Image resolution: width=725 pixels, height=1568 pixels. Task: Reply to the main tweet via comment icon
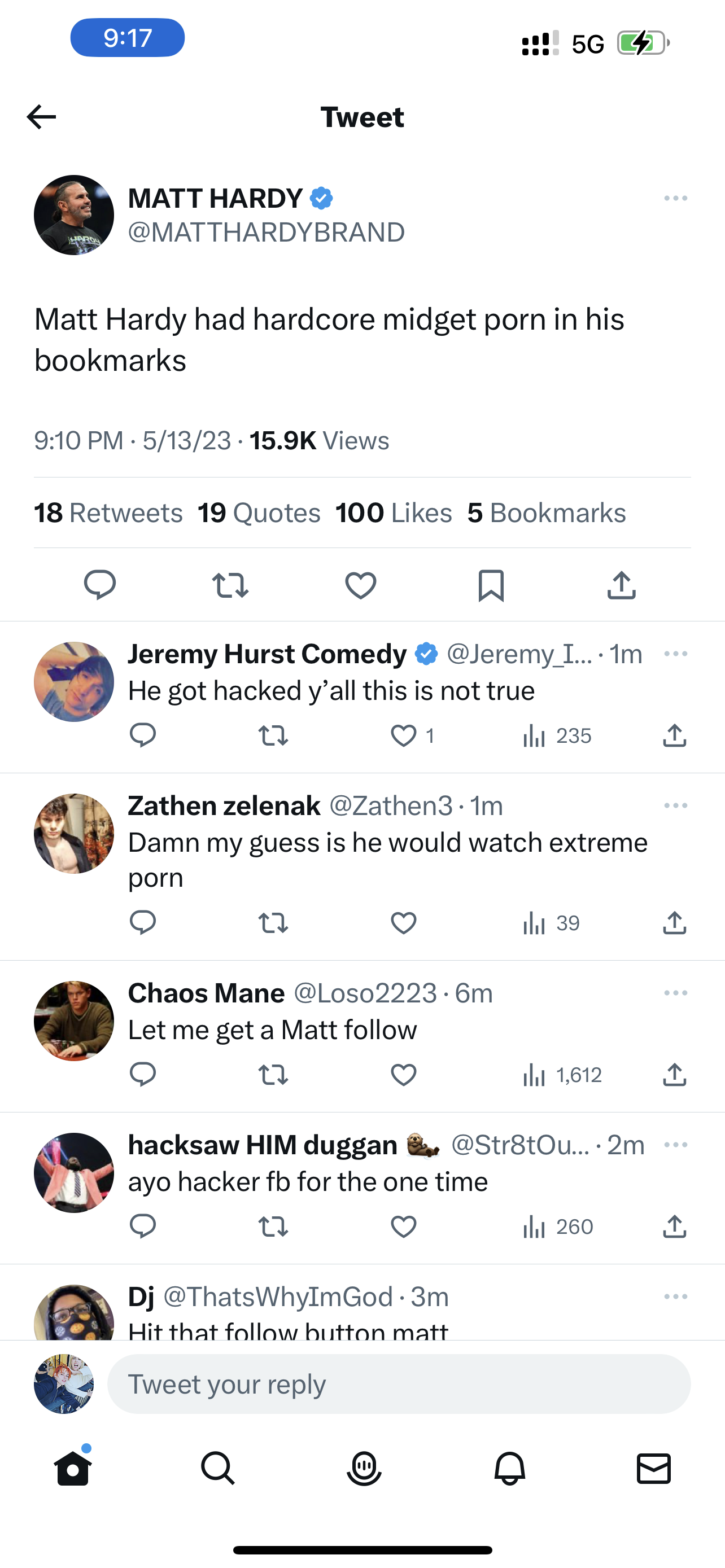(100, 585)
